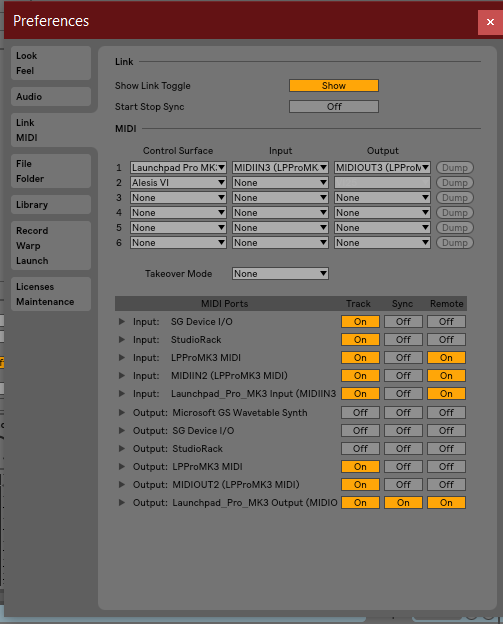Enable Remote for Output StudioRack
The height and width of the screenshot is (624, 503).
coord(446,448)
